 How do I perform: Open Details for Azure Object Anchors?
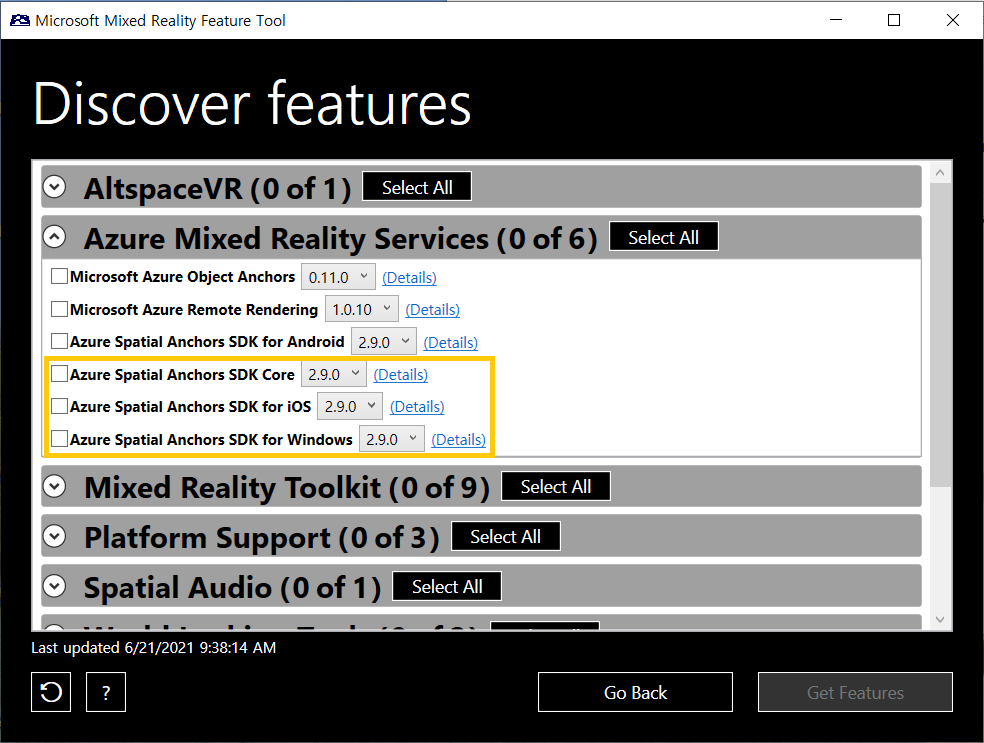point(409,277)
